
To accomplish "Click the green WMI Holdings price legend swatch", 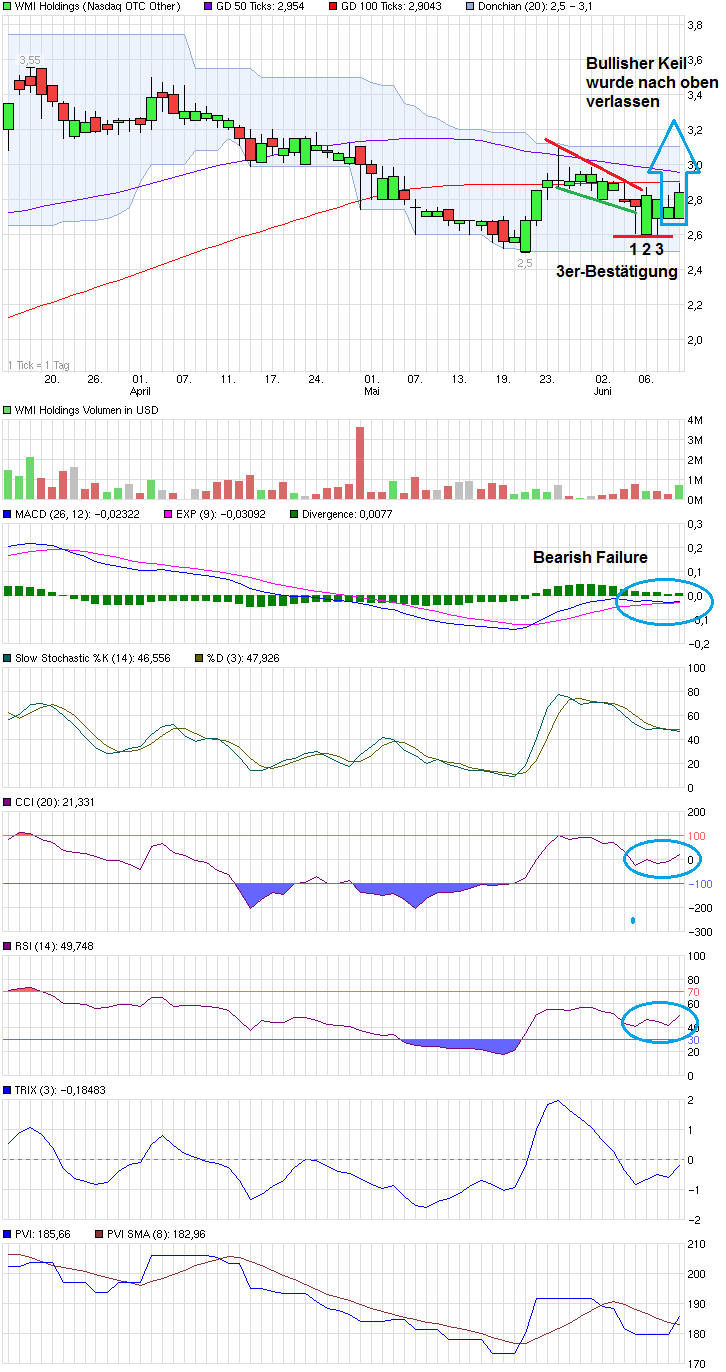I will (x=8, y=7).
